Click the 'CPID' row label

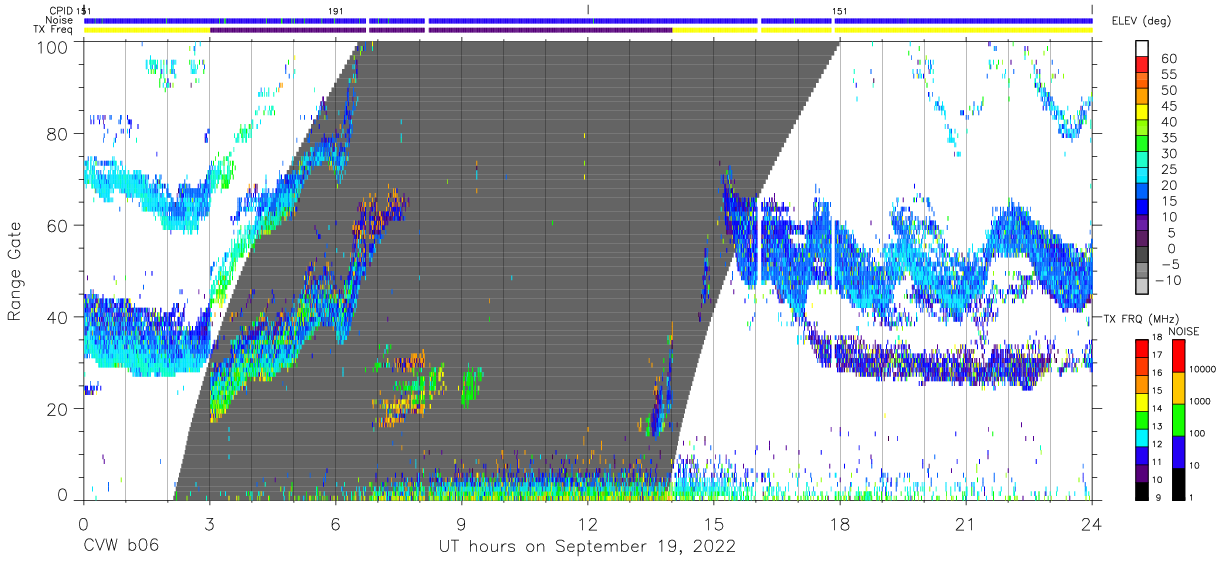[x=62, y=11]
